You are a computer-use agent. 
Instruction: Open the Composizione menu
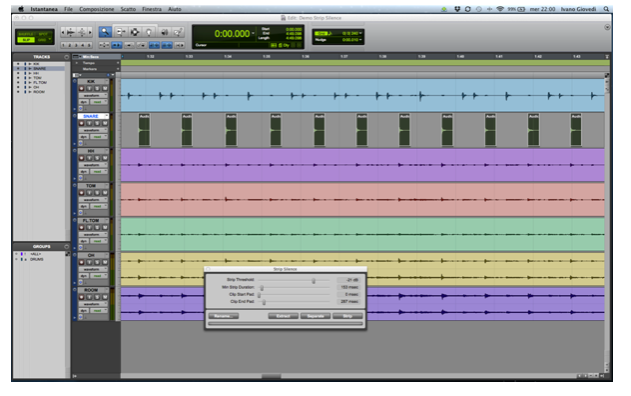pyautogui.click(x=97, y=9)
